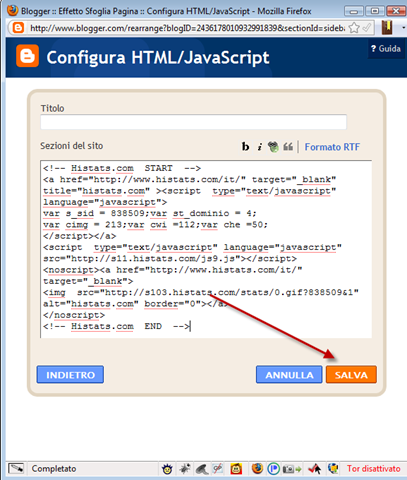The height and width of the screenshot is (480, 407).
Task: Click the brown bookmarks book icon
Action: (x=387, y=28)
